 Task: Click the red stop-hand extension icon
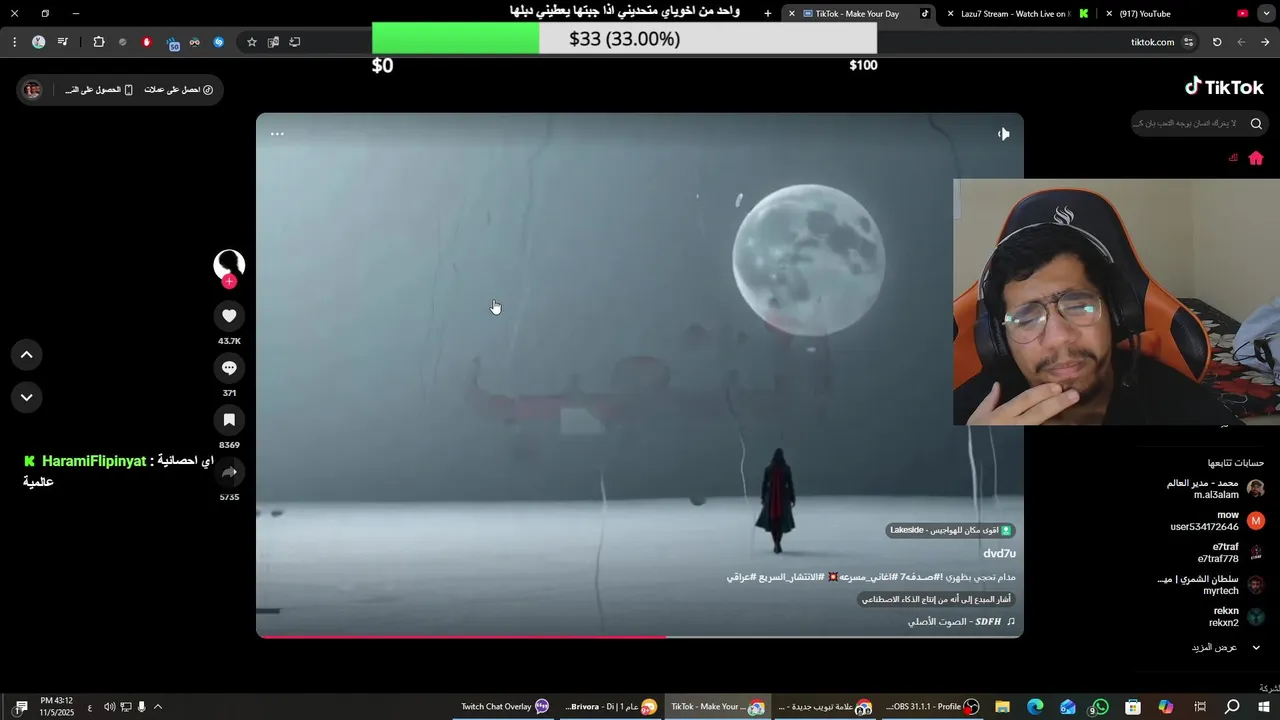click(147, 42)
